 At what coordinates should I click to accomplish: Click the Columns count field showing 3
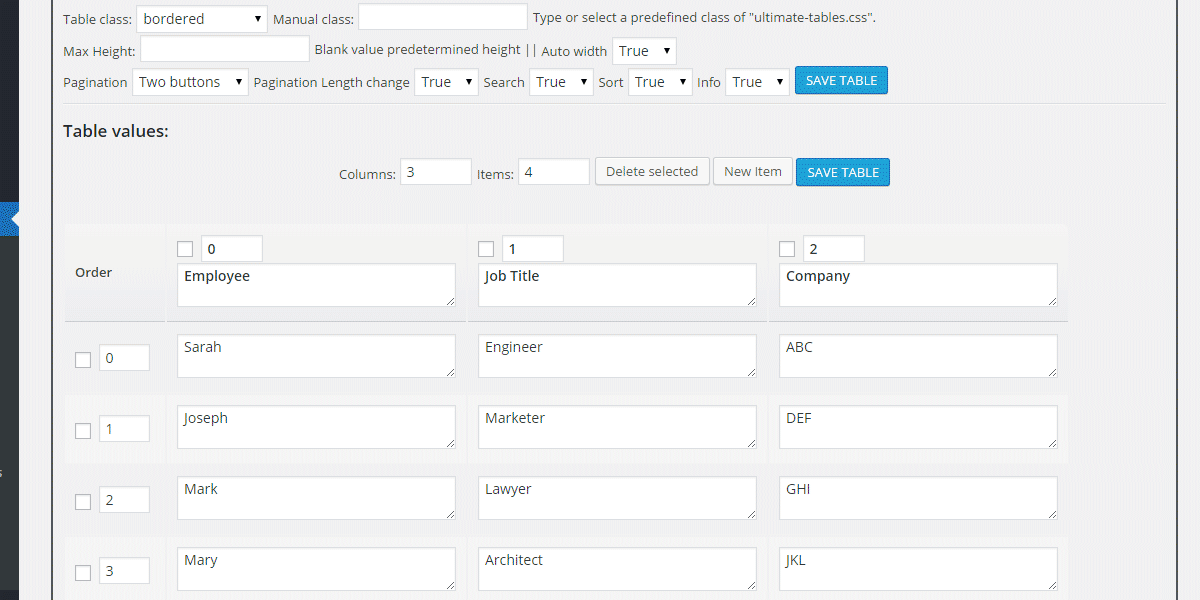[434, 171]
